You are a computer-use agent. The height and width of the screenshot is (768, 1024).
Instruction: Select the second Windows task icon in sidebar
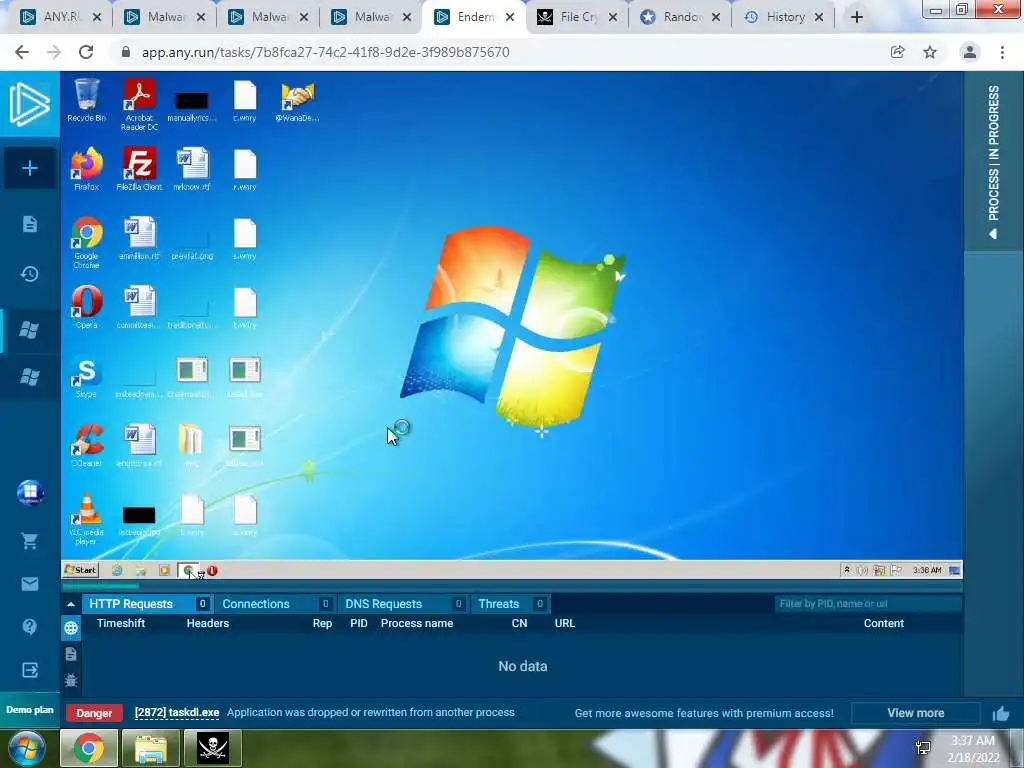pyautogui.click(x=29, y=377)
